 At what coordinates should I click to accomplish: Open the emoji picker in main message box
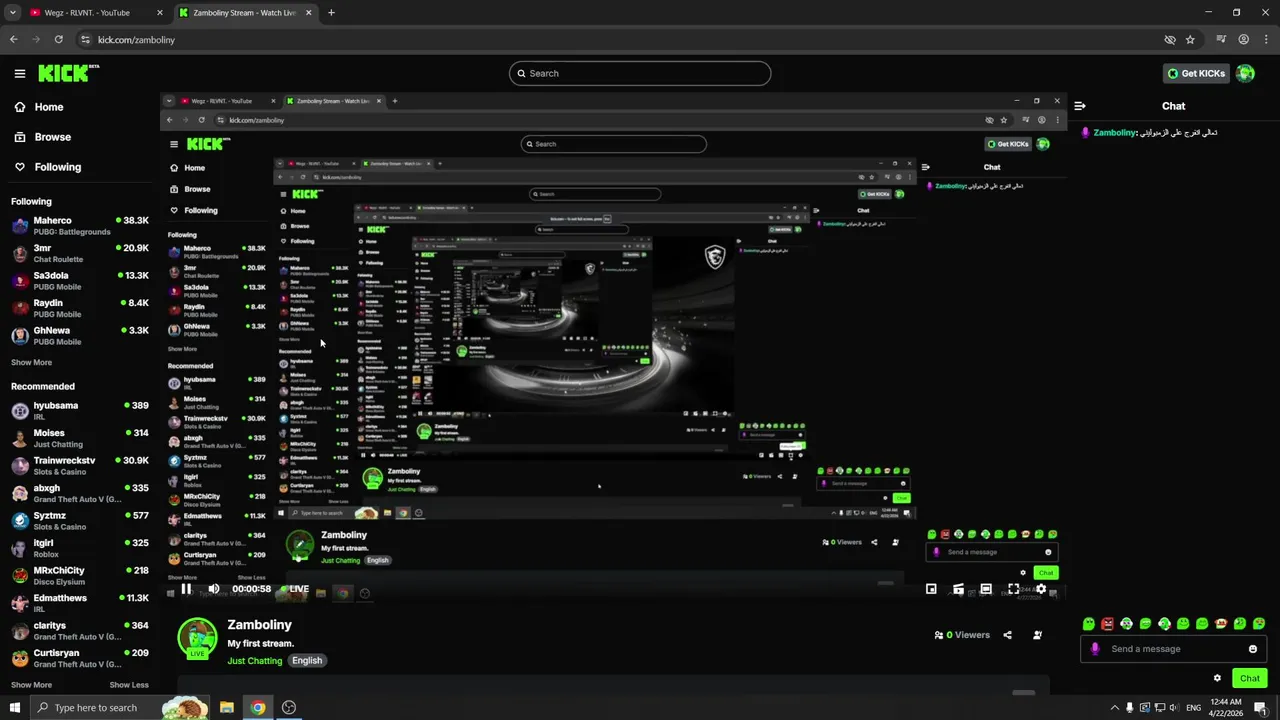point(1252,649)
